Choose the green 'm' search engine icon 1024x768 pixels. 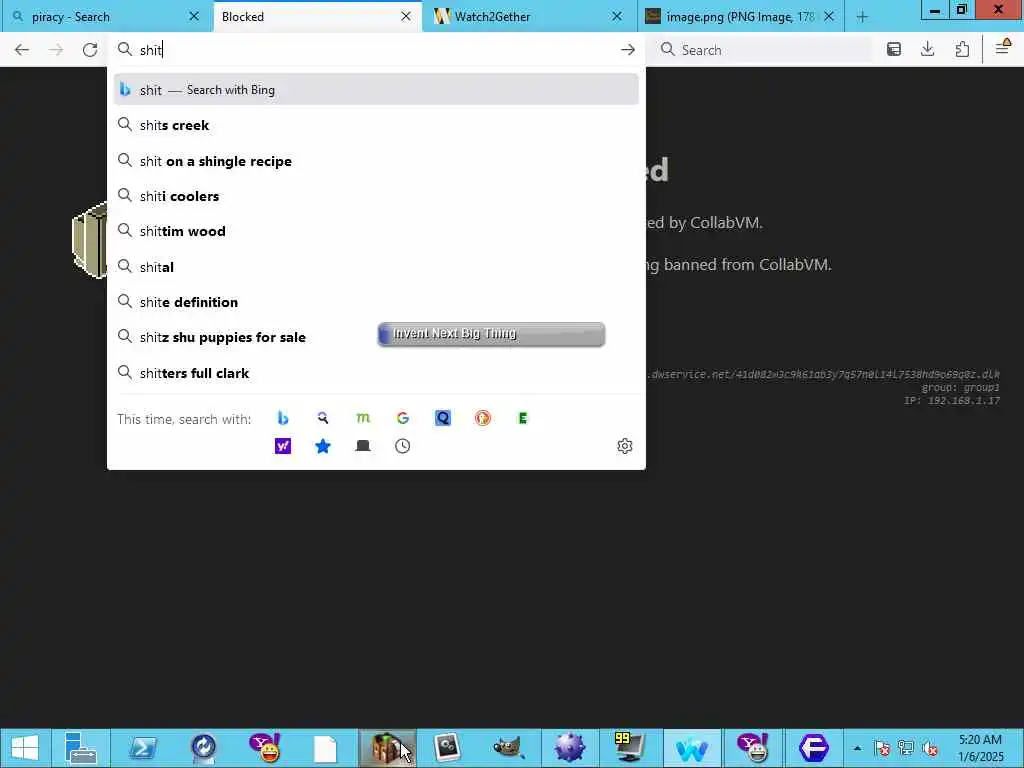[363, 418]
